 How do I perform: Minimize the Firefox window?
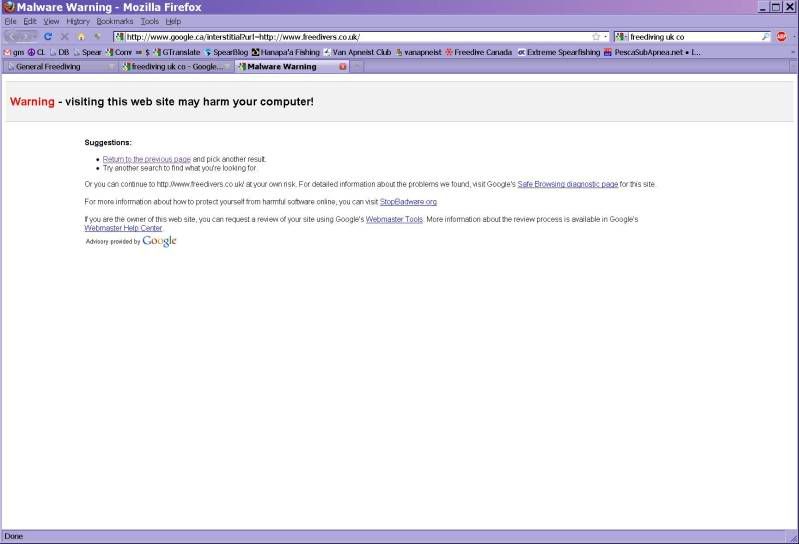coord(763,7)
